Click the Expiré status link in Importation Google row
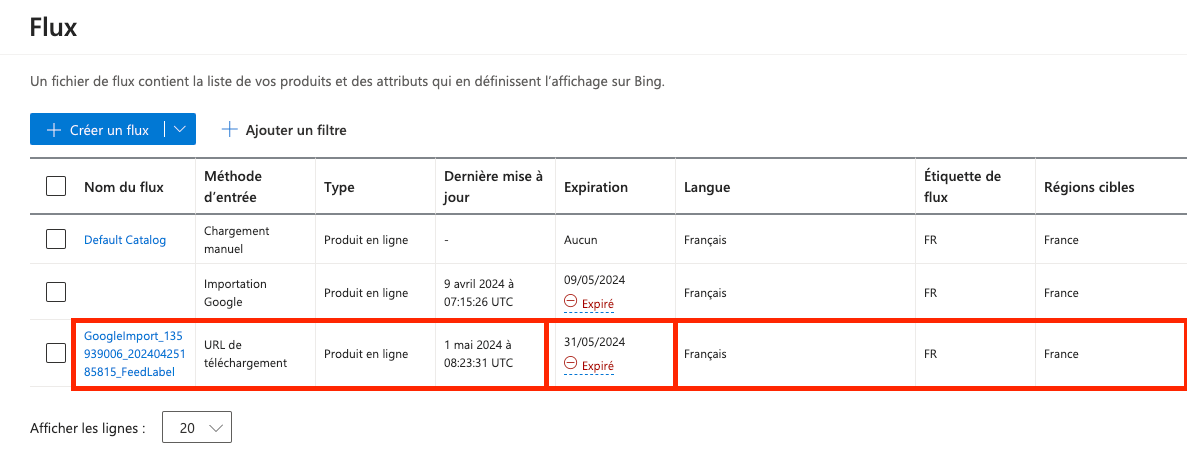This screenshot has height=461, width=1187. coord(597,303)
